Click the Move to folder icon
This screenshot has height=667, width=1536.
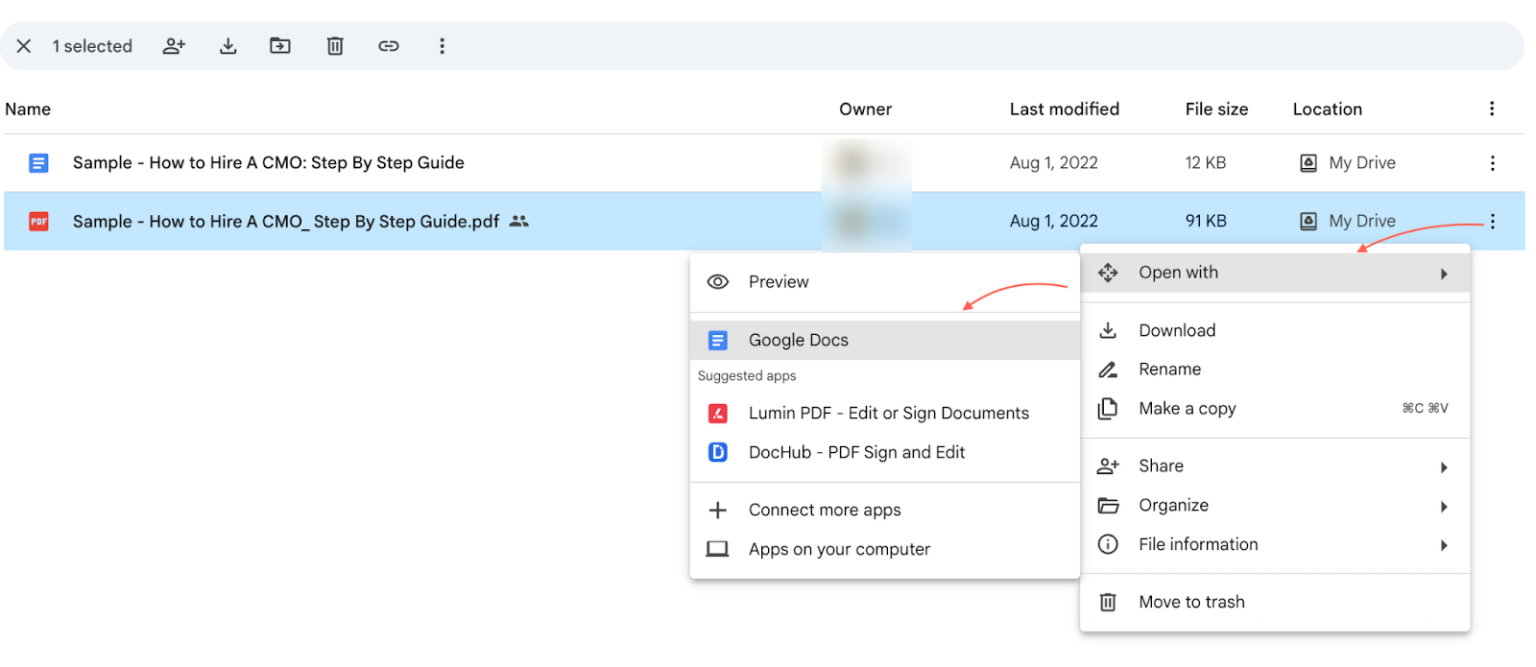280,46
